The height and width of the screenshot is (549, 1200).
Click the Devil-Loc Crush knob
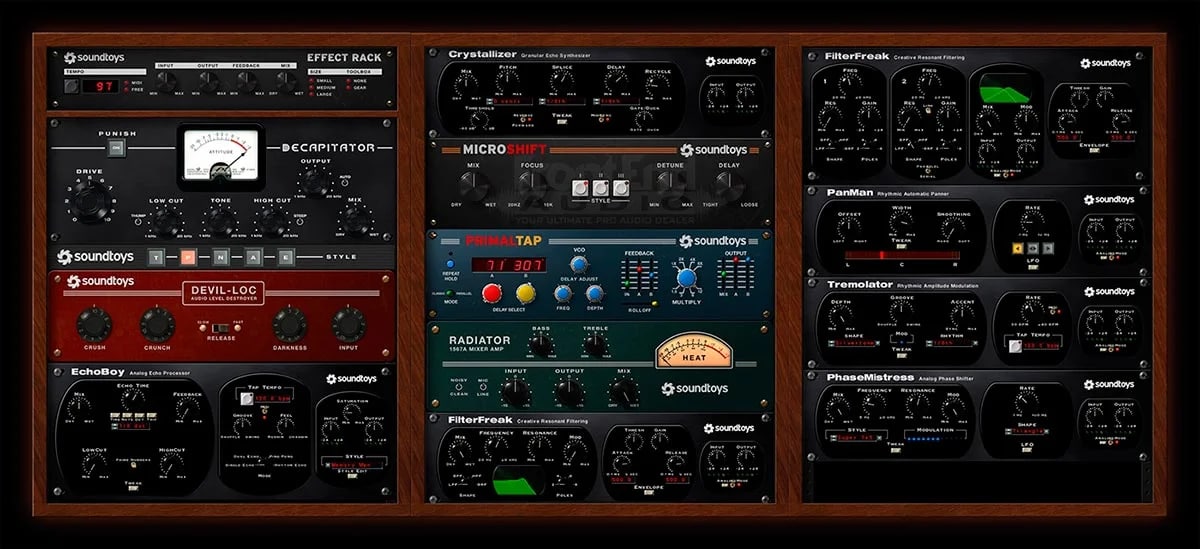pos(94,323)
